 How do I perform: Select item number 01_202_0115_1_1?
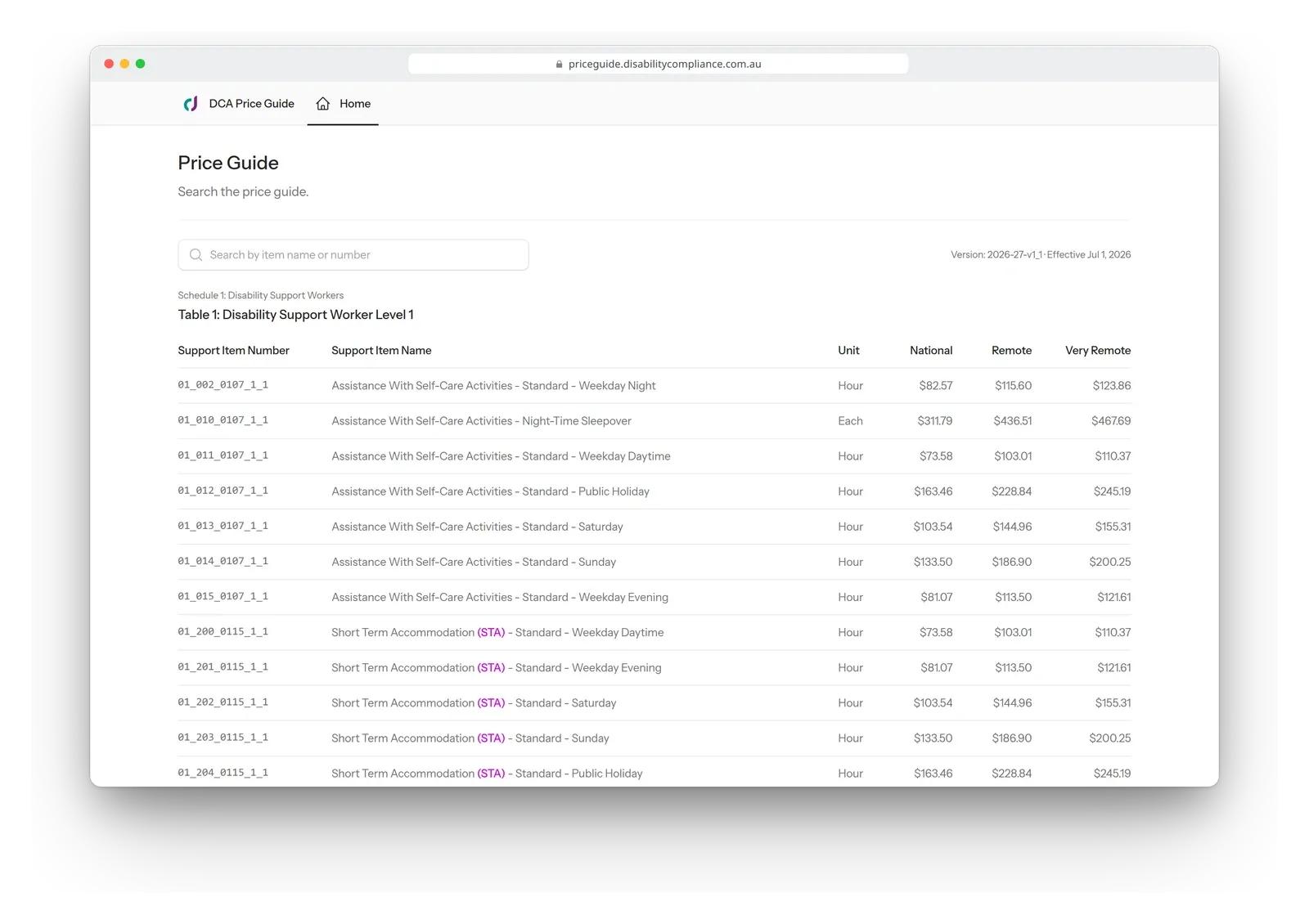(223, 702)
